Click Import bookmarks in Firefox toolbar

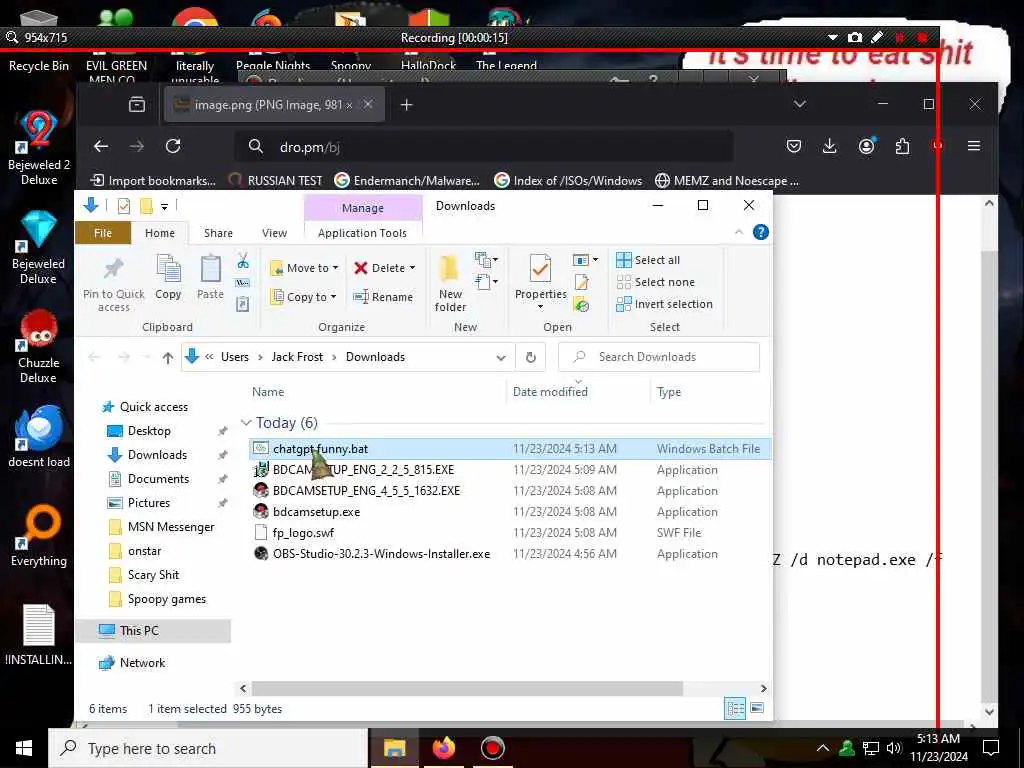coord(152,180)
